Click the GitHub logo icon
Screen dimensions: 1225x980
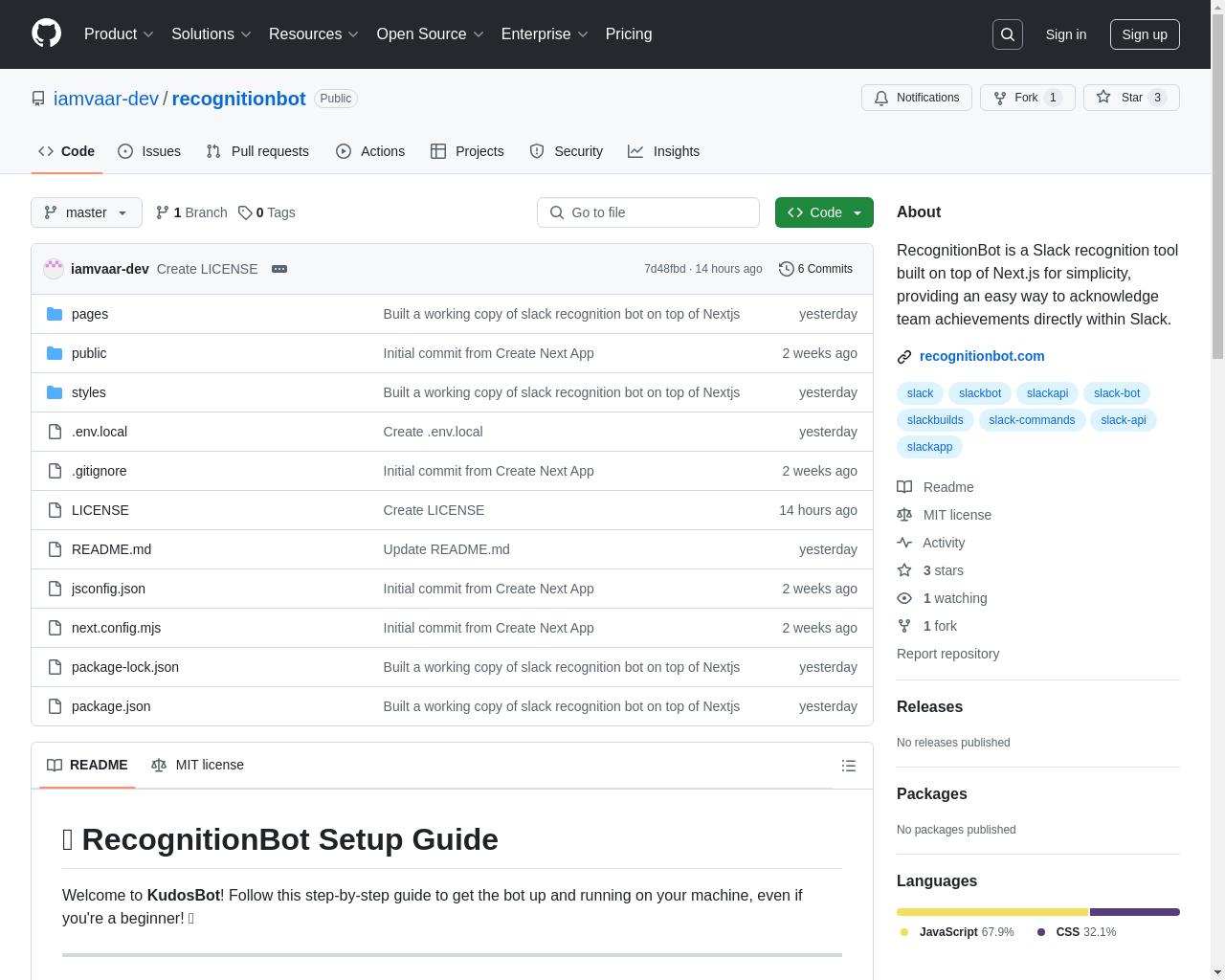click(x=46, y=33)
